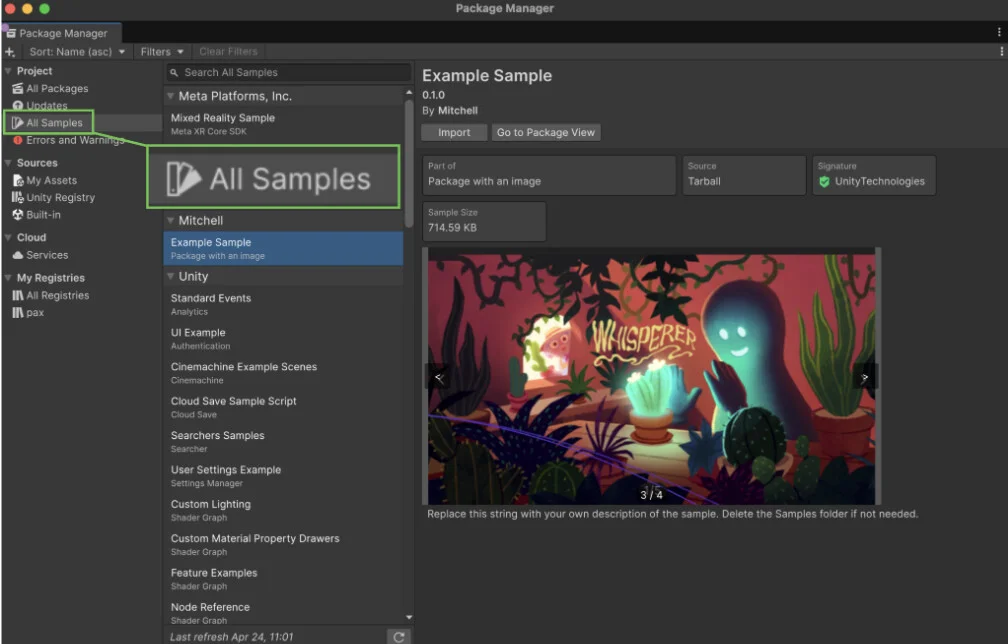Select the Feature Examples sample

coord(284,579)
